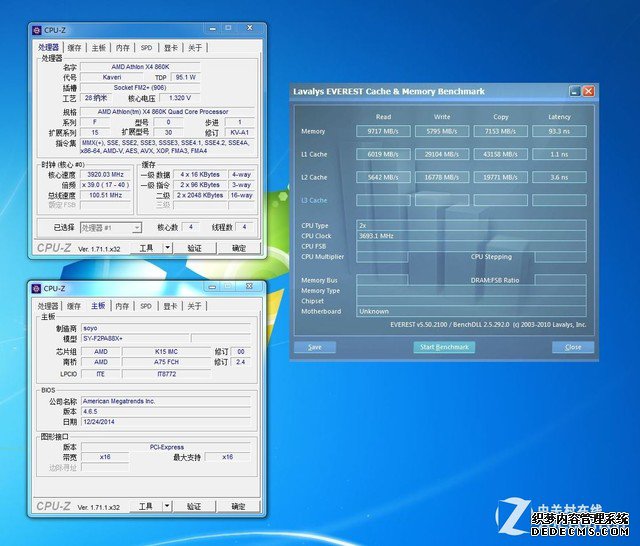The height and width of the screenshot is (546, 640).
Task: Click the bus speed value 100.51 MHz
Action: point(105,195)
